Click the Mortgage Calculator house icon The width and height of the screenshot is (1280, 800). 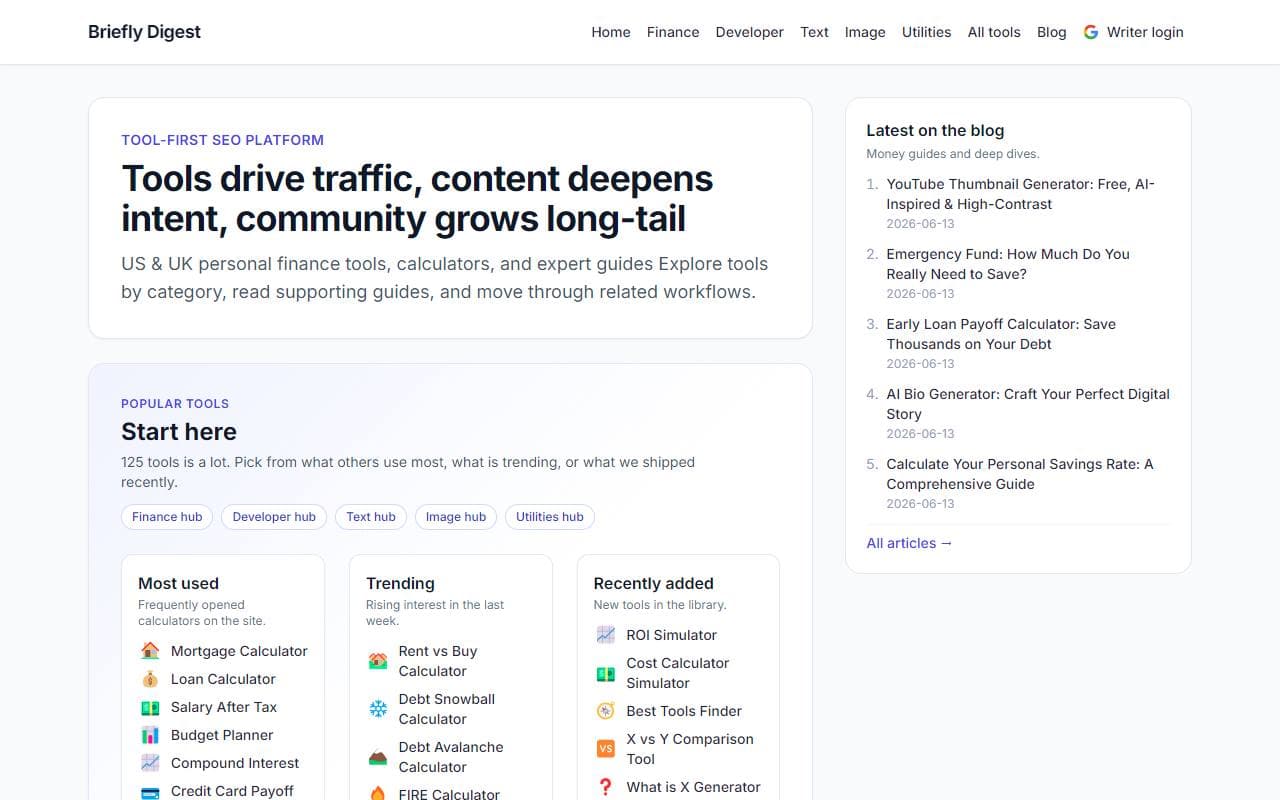pyautogui.click(x=150, y=651)
